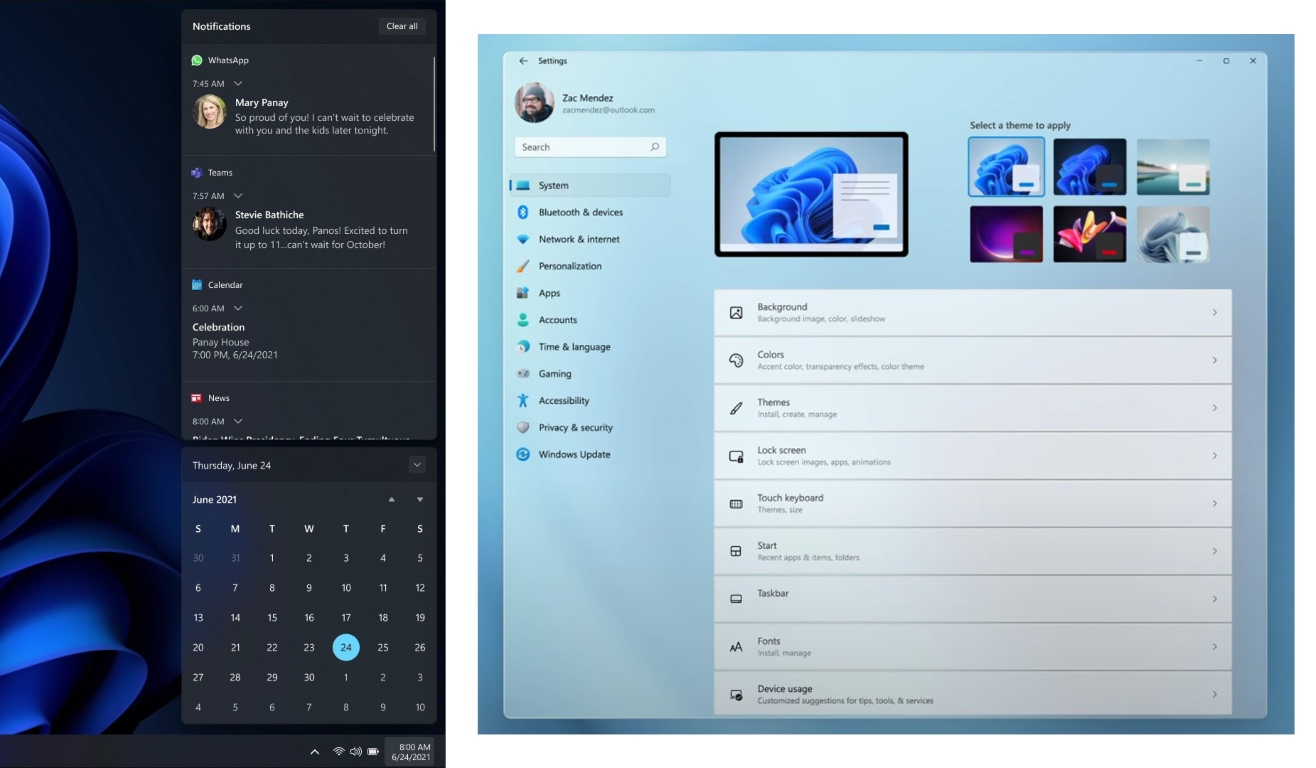Expand the Teams 7:57 AM notification chevron
Viewport: 1316px width, 768px height.
[238, 196]
